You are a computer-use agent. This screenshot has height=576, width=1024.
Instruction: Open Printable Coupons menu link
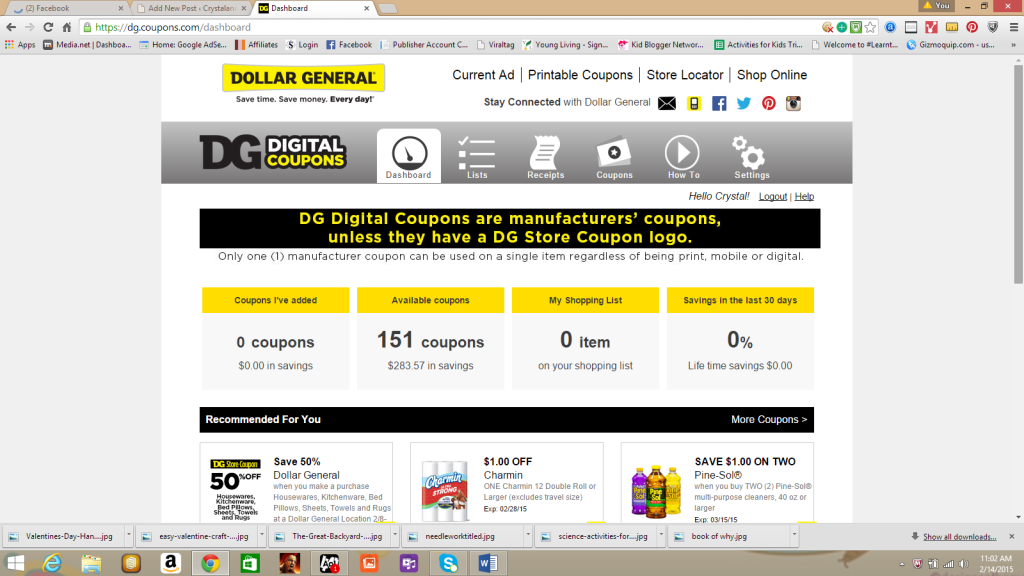[x=580, y=75]
